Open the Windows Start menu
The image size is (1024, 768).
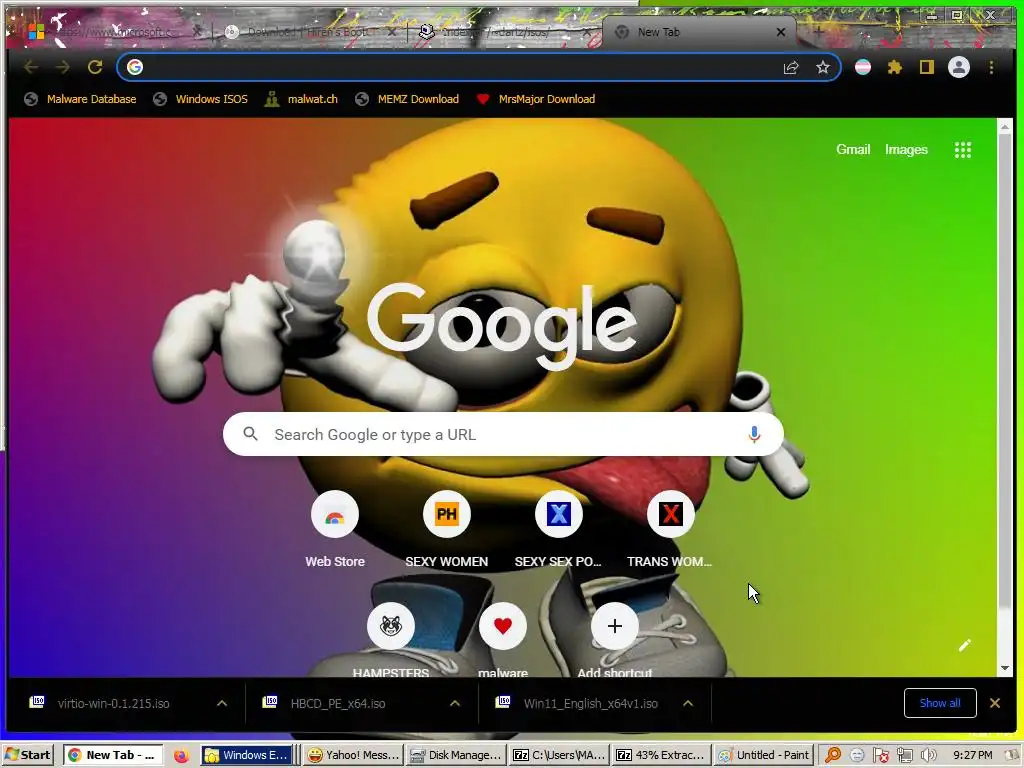(x=28, y=755)
